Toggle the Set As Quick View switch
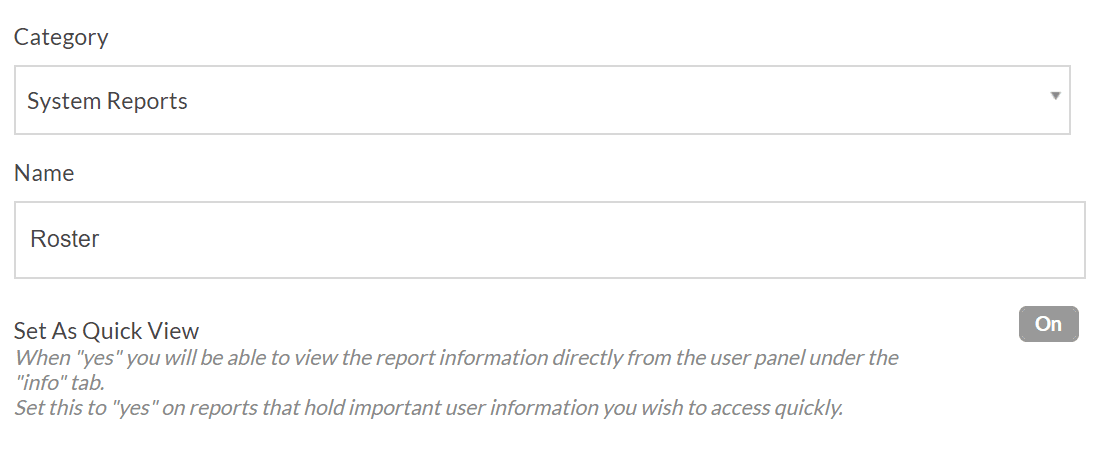The width and height of the screenshot is (1104, 464). coord(1048,324)
